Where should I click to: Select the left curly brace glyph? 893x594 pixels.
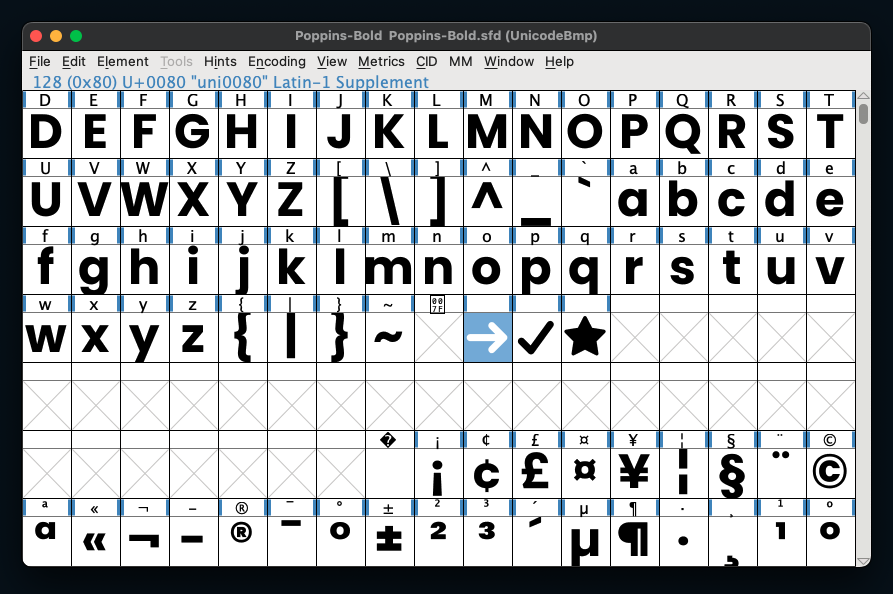tap(243, 337)
